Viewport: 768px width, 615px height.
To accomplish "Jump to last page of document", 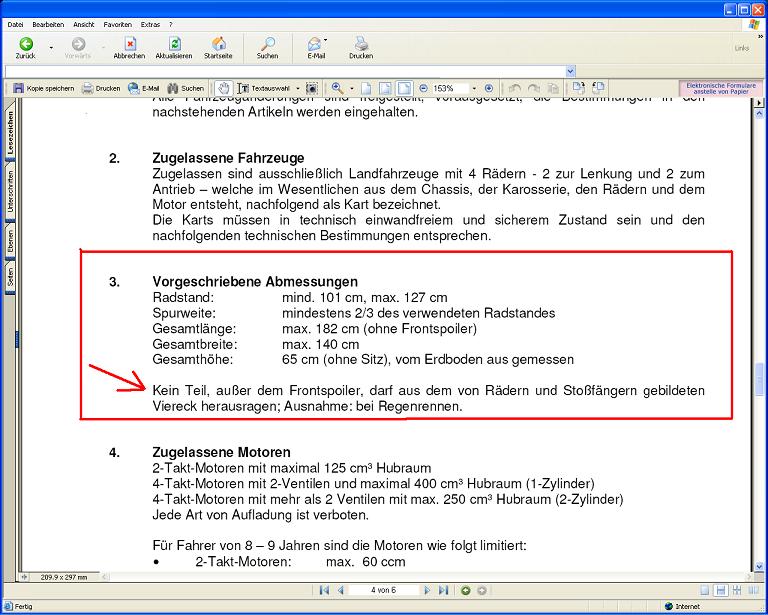I will (x=443, y=591).
